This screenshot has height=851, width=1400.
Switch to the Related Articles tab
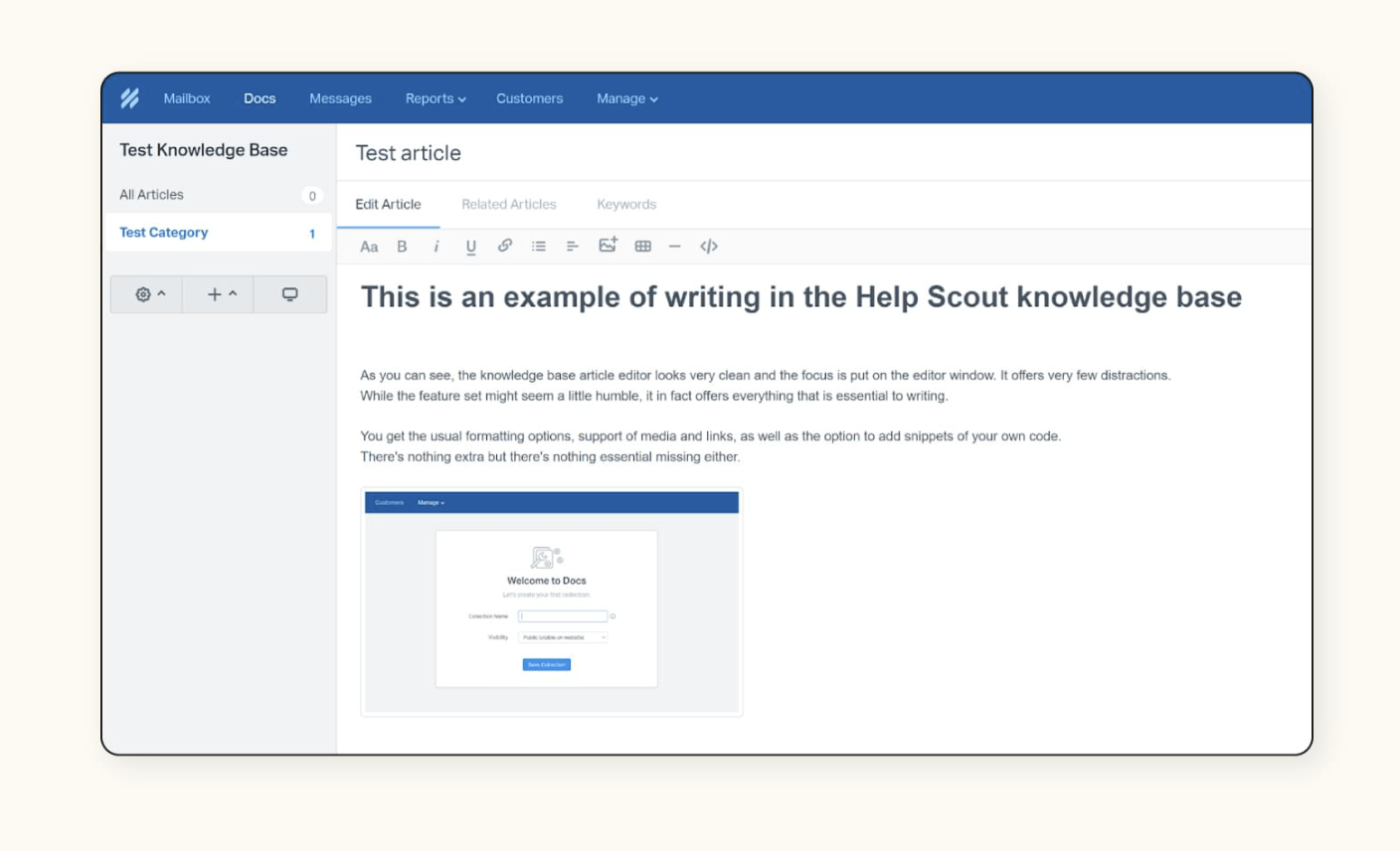(x=509, y=204)
